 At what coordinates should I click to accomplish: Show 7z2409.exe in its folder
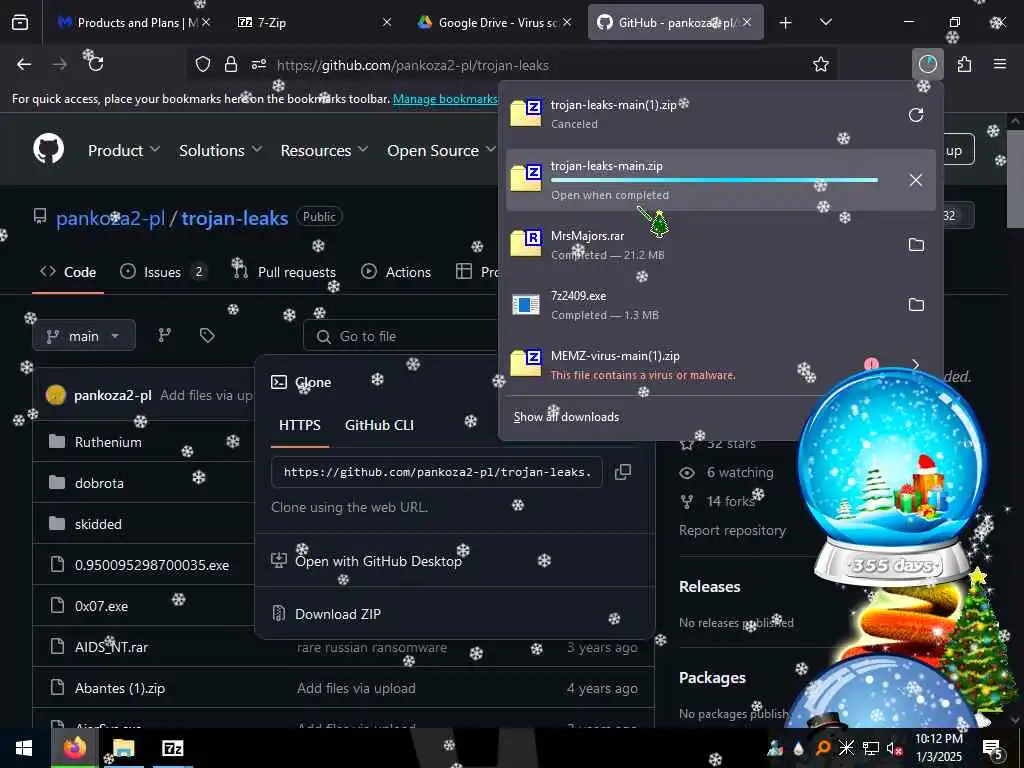(916, 304)
